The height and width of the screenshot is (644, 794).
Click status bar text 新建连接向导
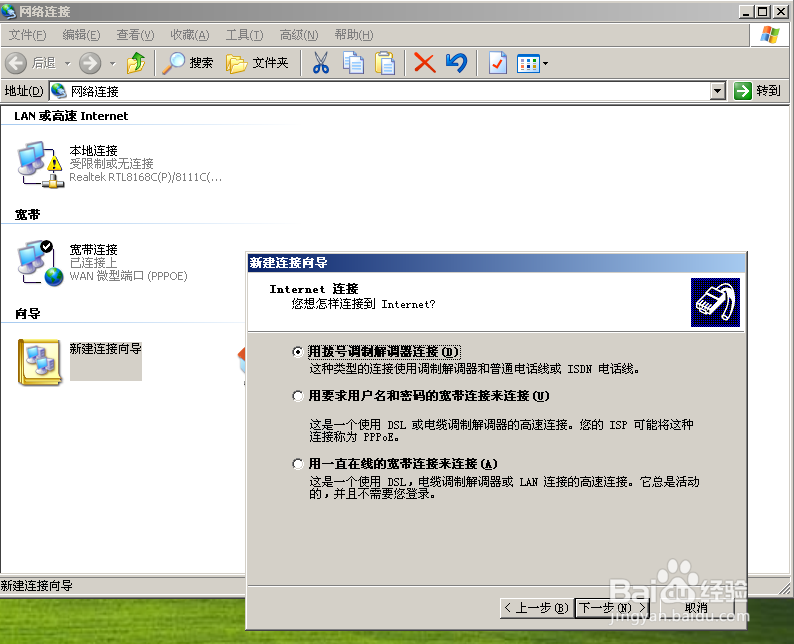(x=36, y=586)
